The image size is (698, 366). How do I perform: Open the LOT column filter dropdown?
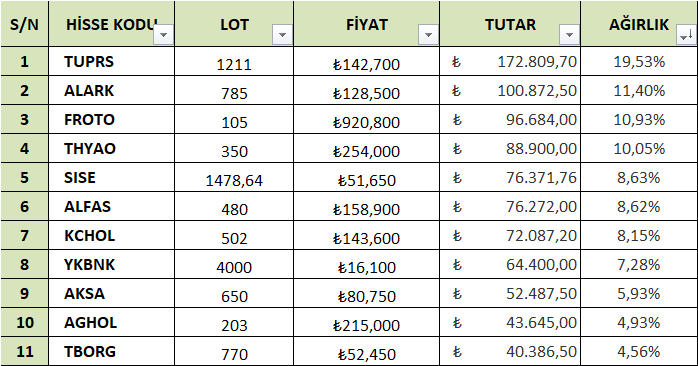(x=282, y=35)
